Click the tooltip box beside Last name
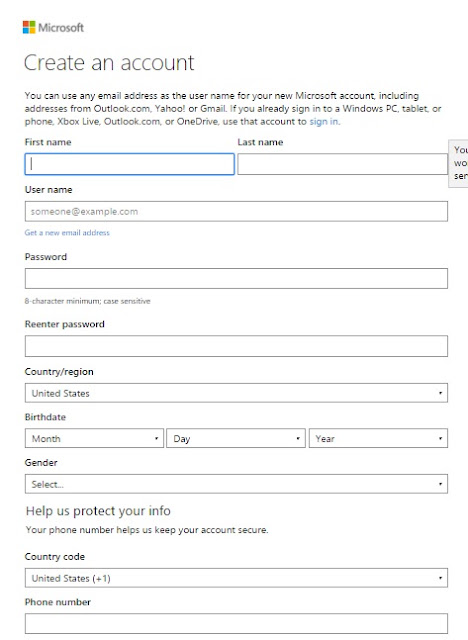This screenshot has height=640, width=468. (458, 163)
